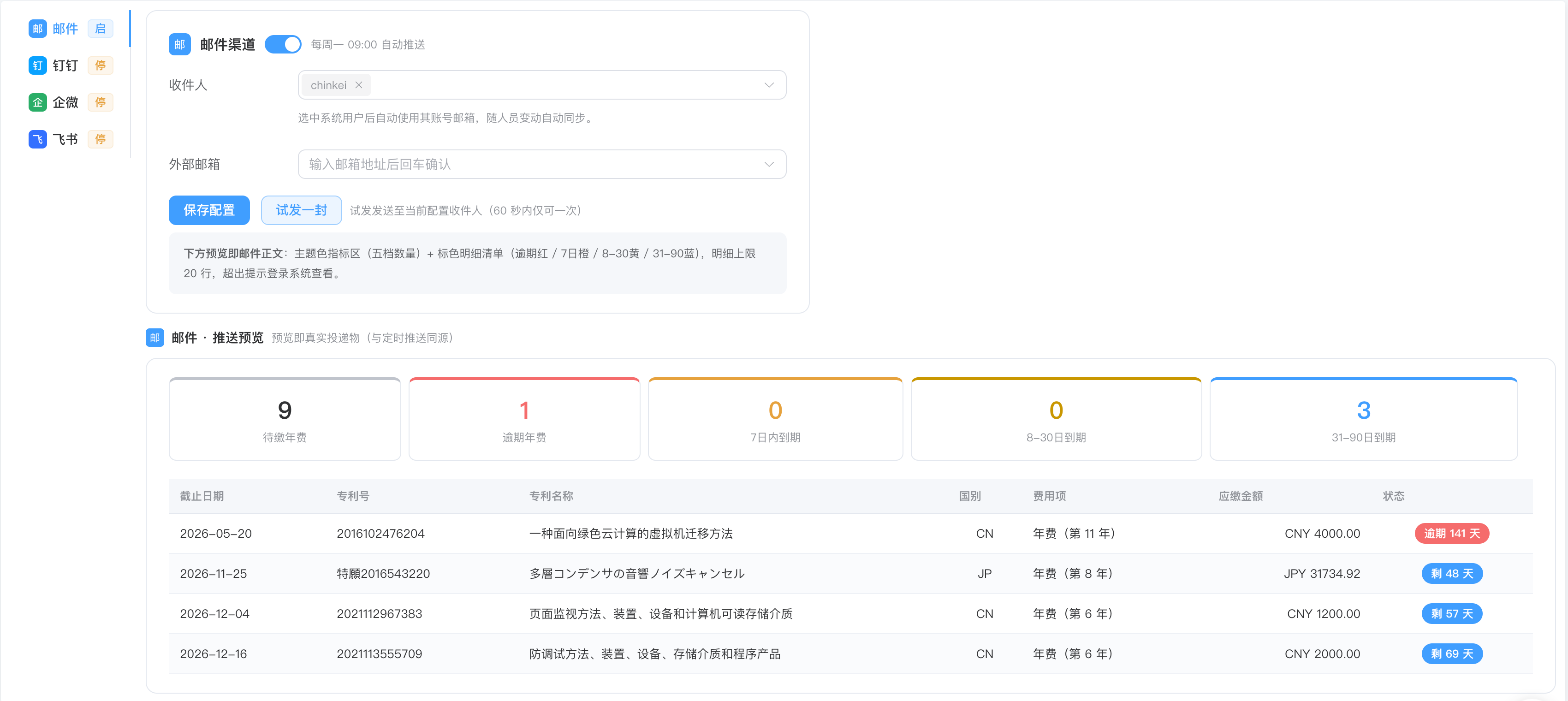
Task: Click the 截止日期 column header
Action: click(x=202, y=496)
